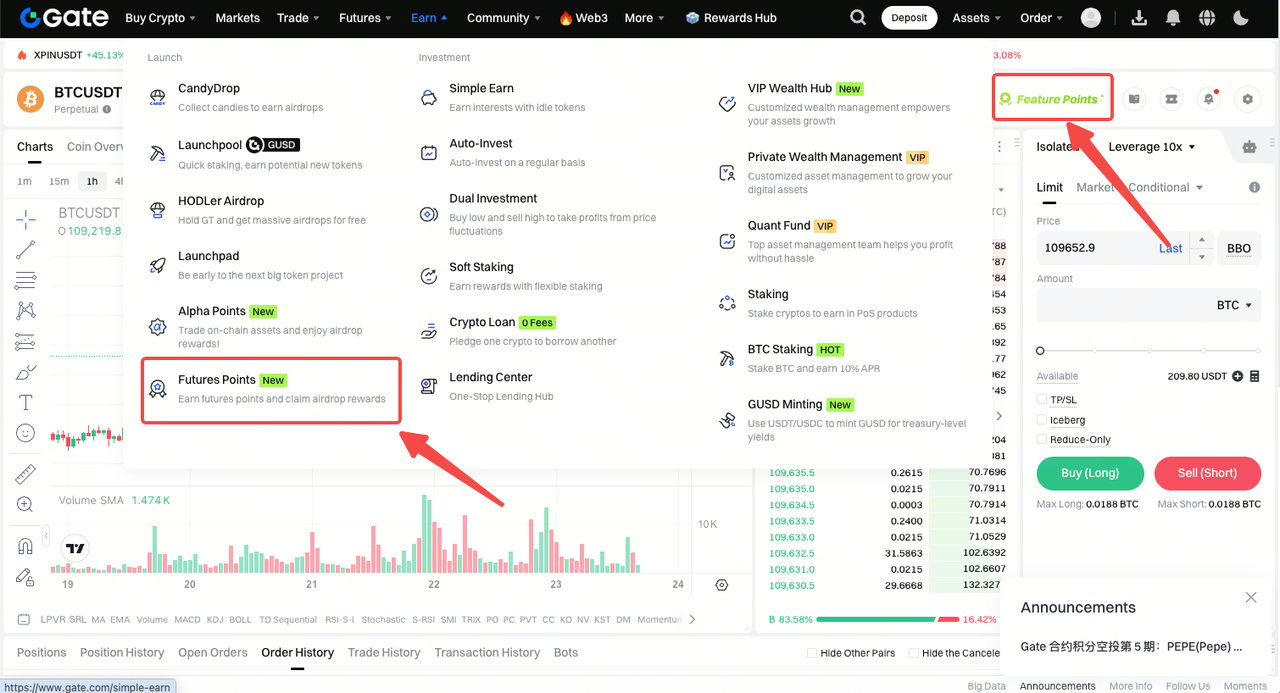This screenshot has width=1280, height=693.
Task: Open the BTC amount unit dropdown
Action: click(x=1234, y=305)
